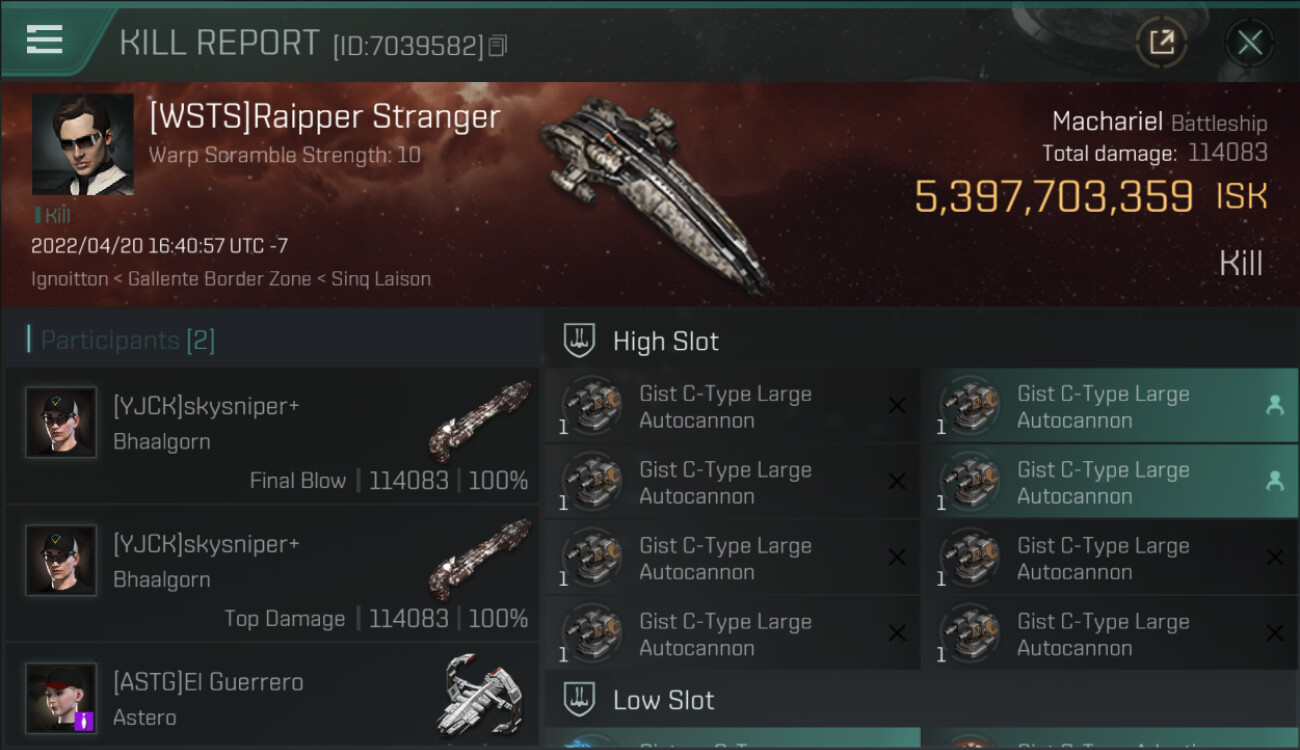Click the share kill report icon
Viewport: 1300px width, 750px height.
(x=1161, y=42)
